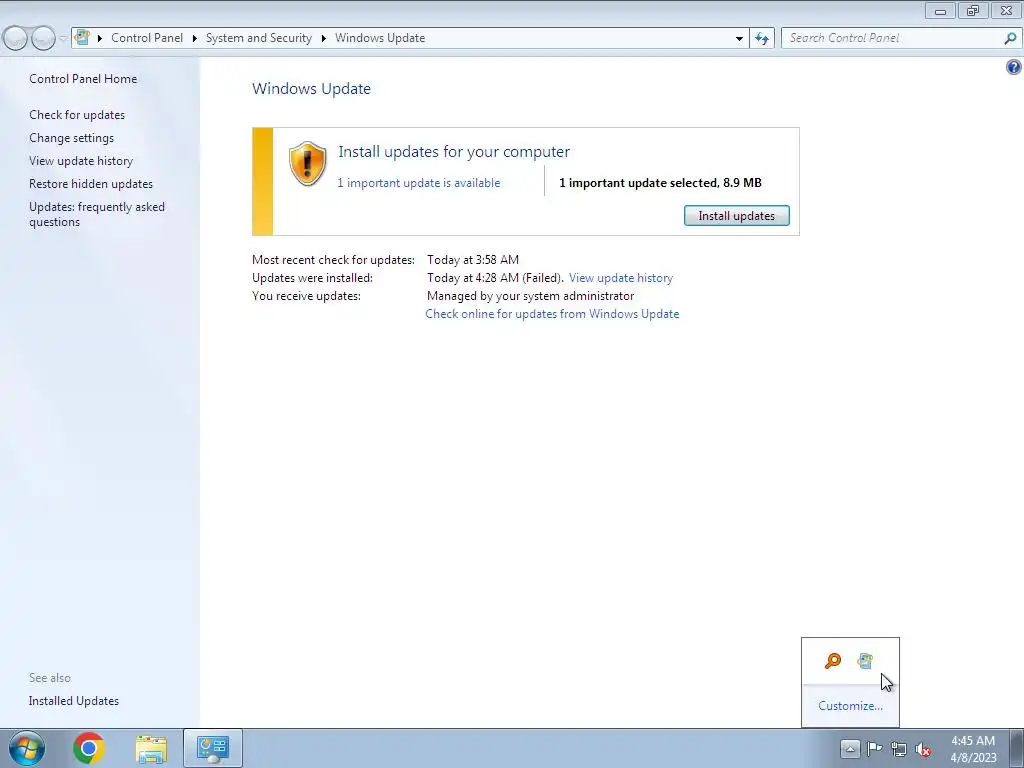Click the Control Panel taskbar button
The height and width of the screenshot is (768, 1024).
pyautogui.click(x=213, y=748)
